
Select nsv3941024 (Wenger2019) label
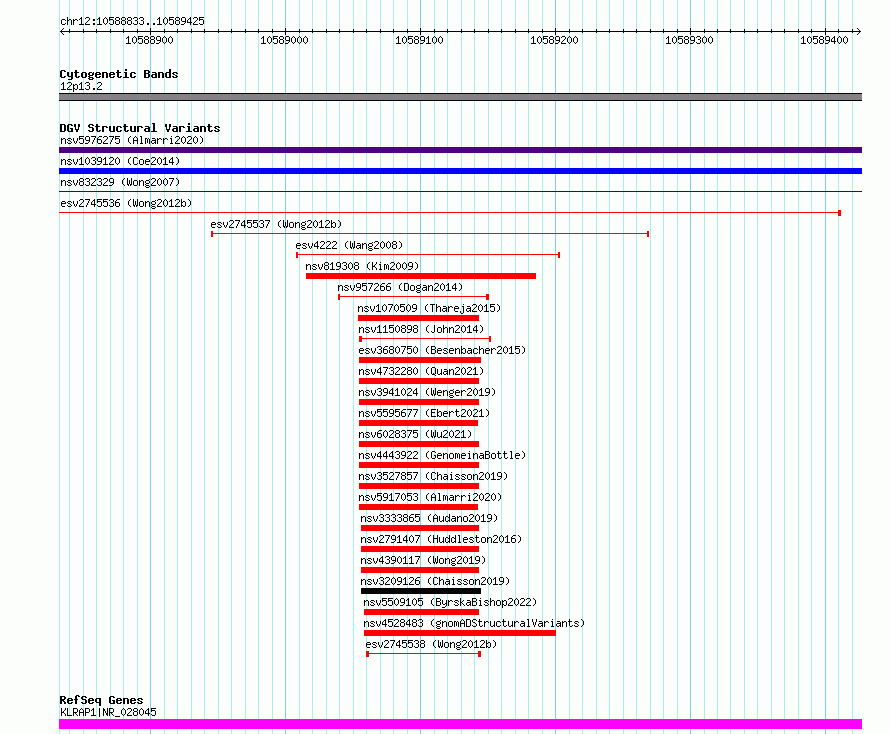point(427,392)
